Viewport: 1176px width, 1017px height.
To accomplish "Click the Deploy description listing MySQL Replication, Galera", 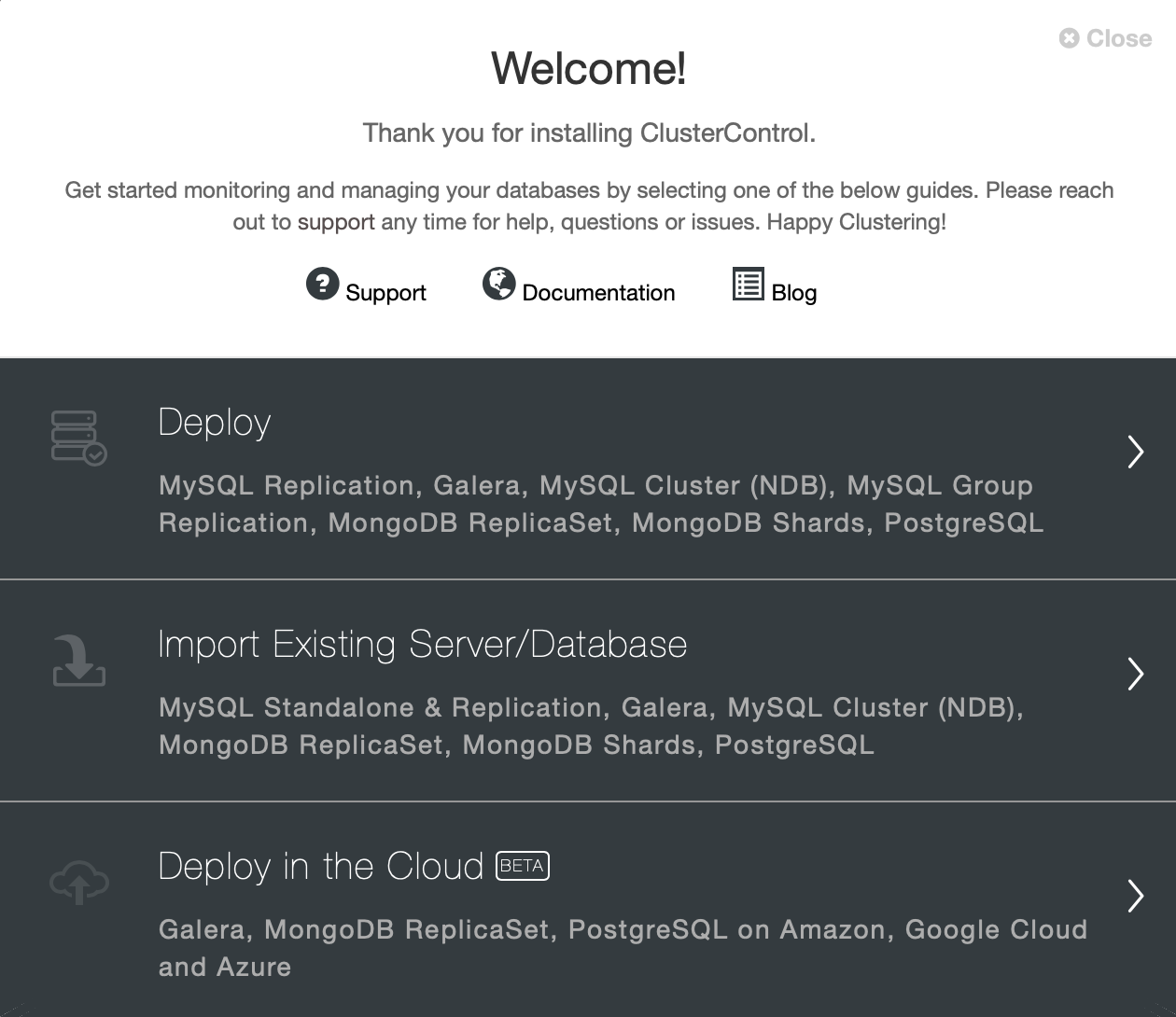I will tap(601, 504).
